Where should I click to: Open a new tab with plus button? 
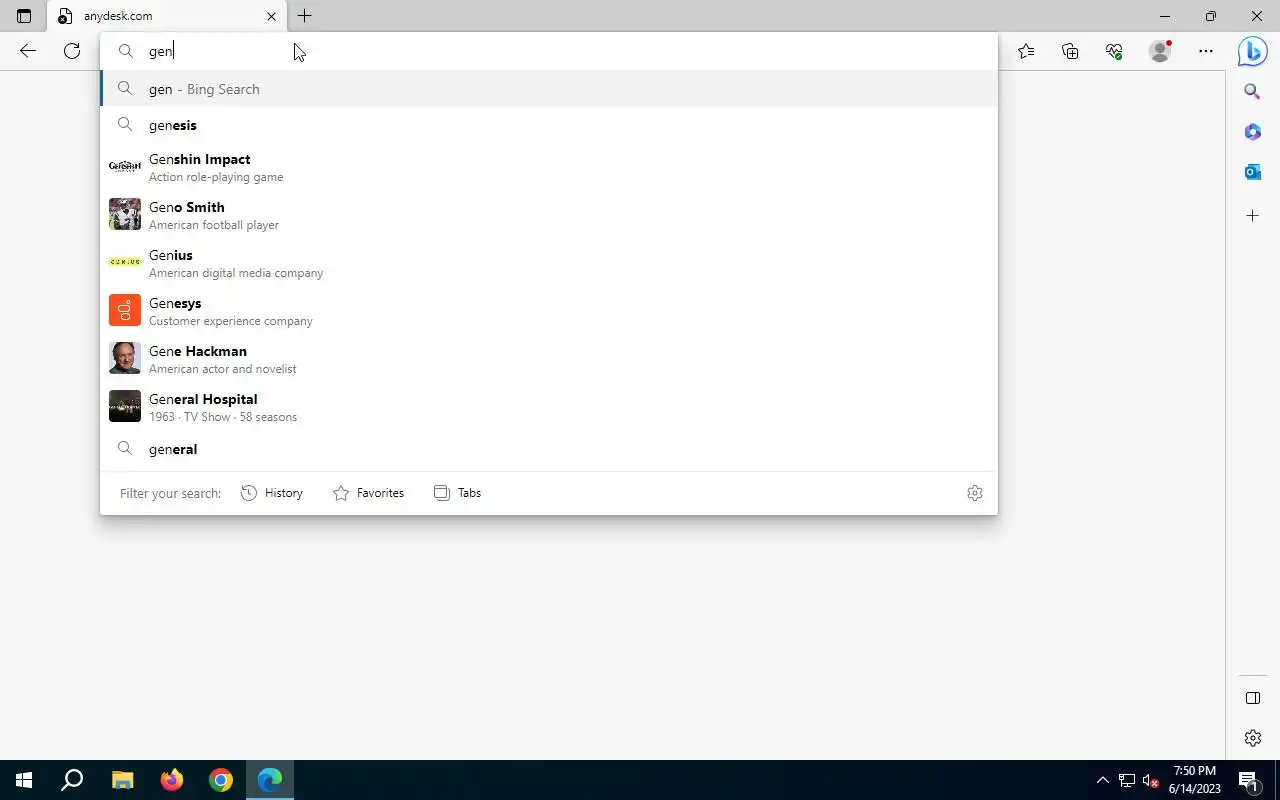[305, 16]
